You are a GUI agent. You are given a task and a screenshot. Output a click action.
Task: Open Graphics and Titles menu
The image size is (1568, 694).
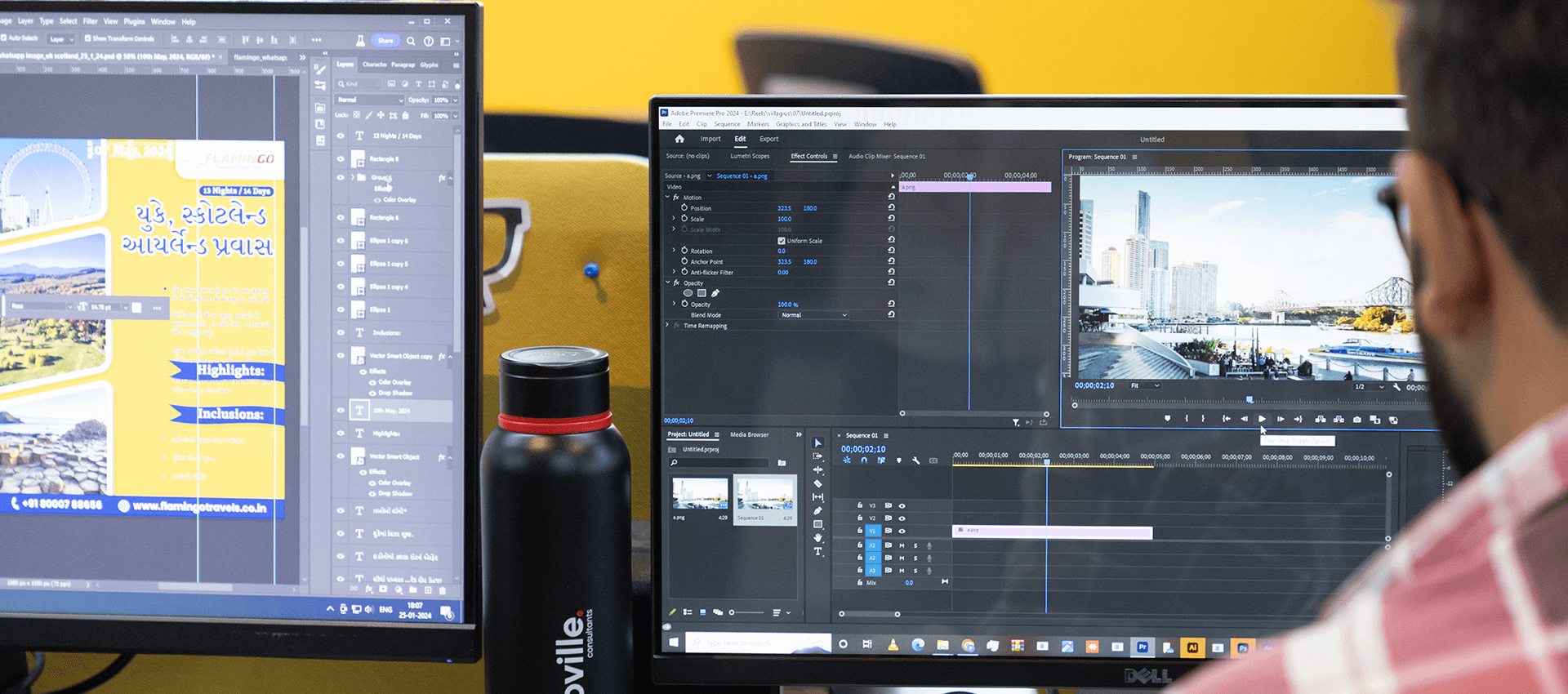coord(801,124)
